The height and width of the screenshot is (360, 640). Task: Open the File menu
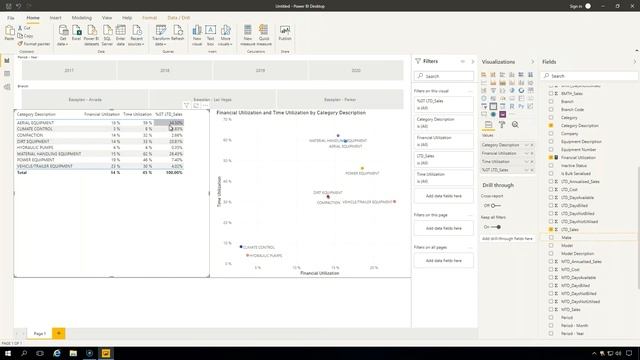pos(11,18)
